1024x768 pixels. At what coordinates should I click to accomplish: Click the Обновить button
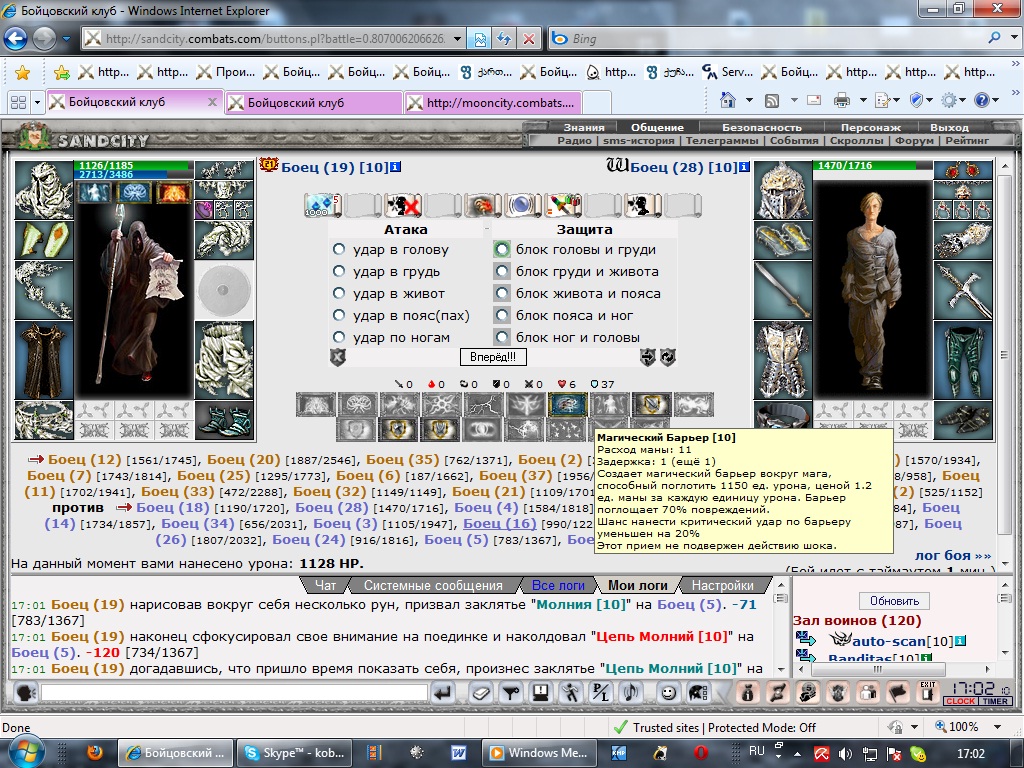point(894,601)
